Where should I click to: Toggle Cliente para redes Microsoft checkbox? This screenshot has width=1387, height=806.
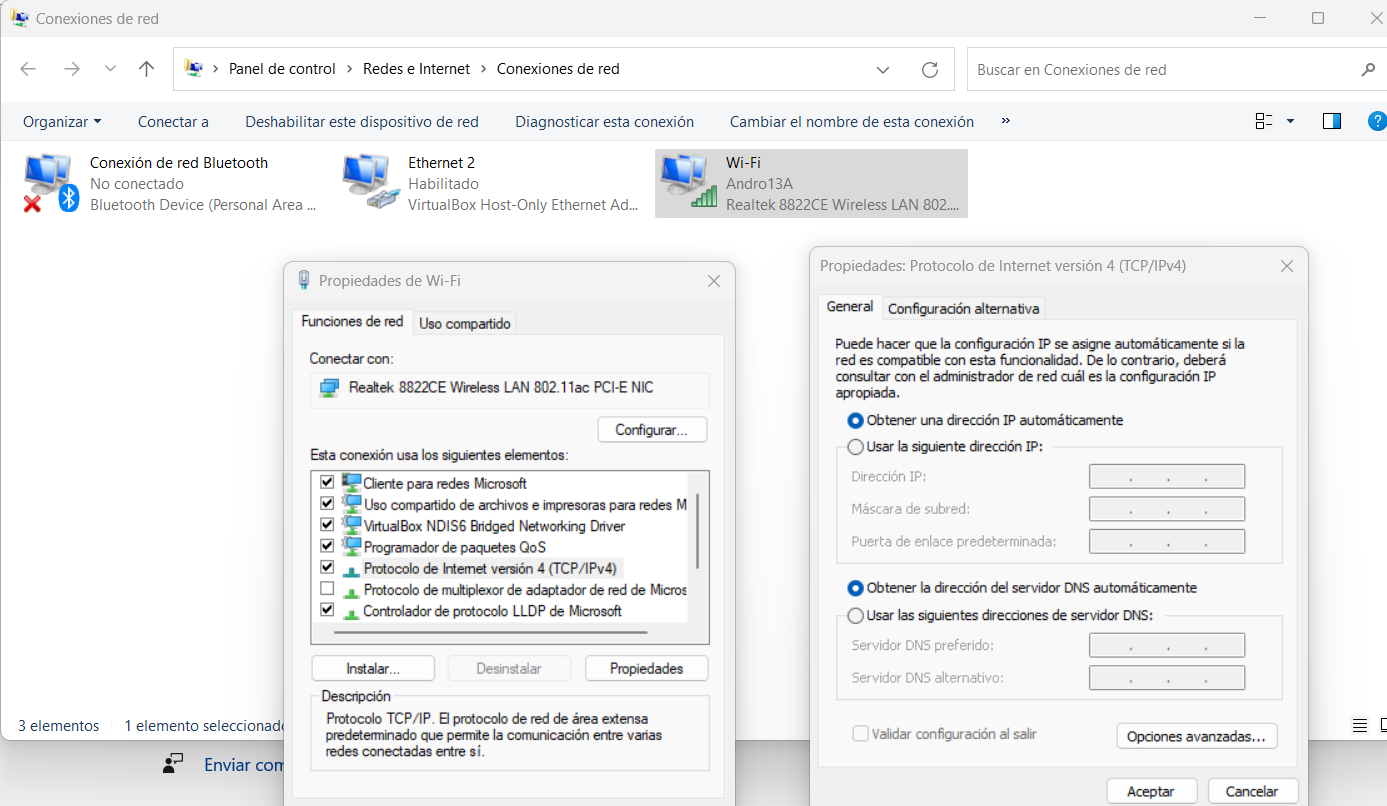[x=326, y=482]
